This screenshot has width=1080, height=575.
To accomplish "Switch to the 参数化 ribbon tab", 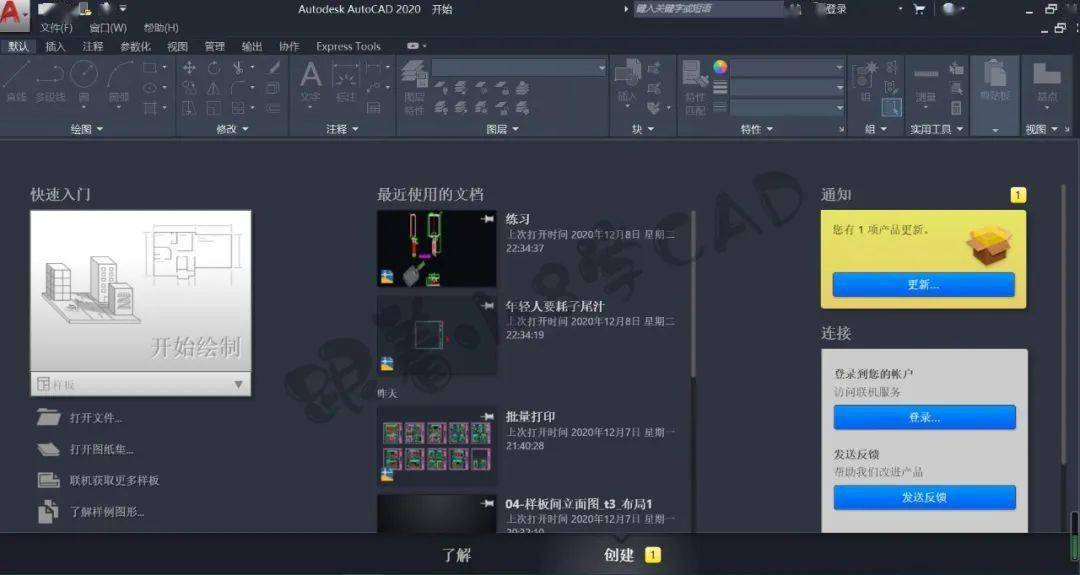I will pos(135,46).
